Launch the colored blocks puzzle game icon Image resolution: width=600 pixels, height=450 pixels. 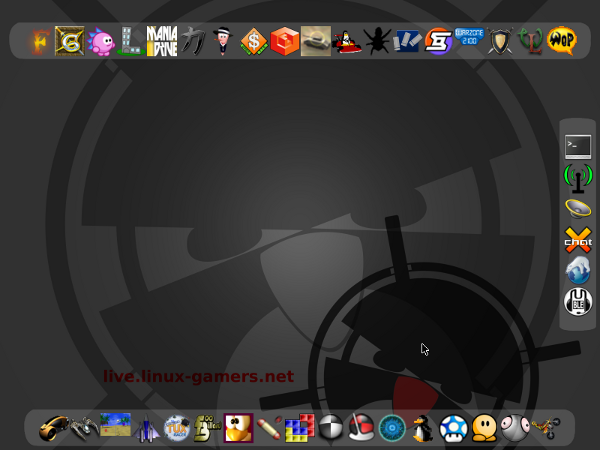coord(300,428)
